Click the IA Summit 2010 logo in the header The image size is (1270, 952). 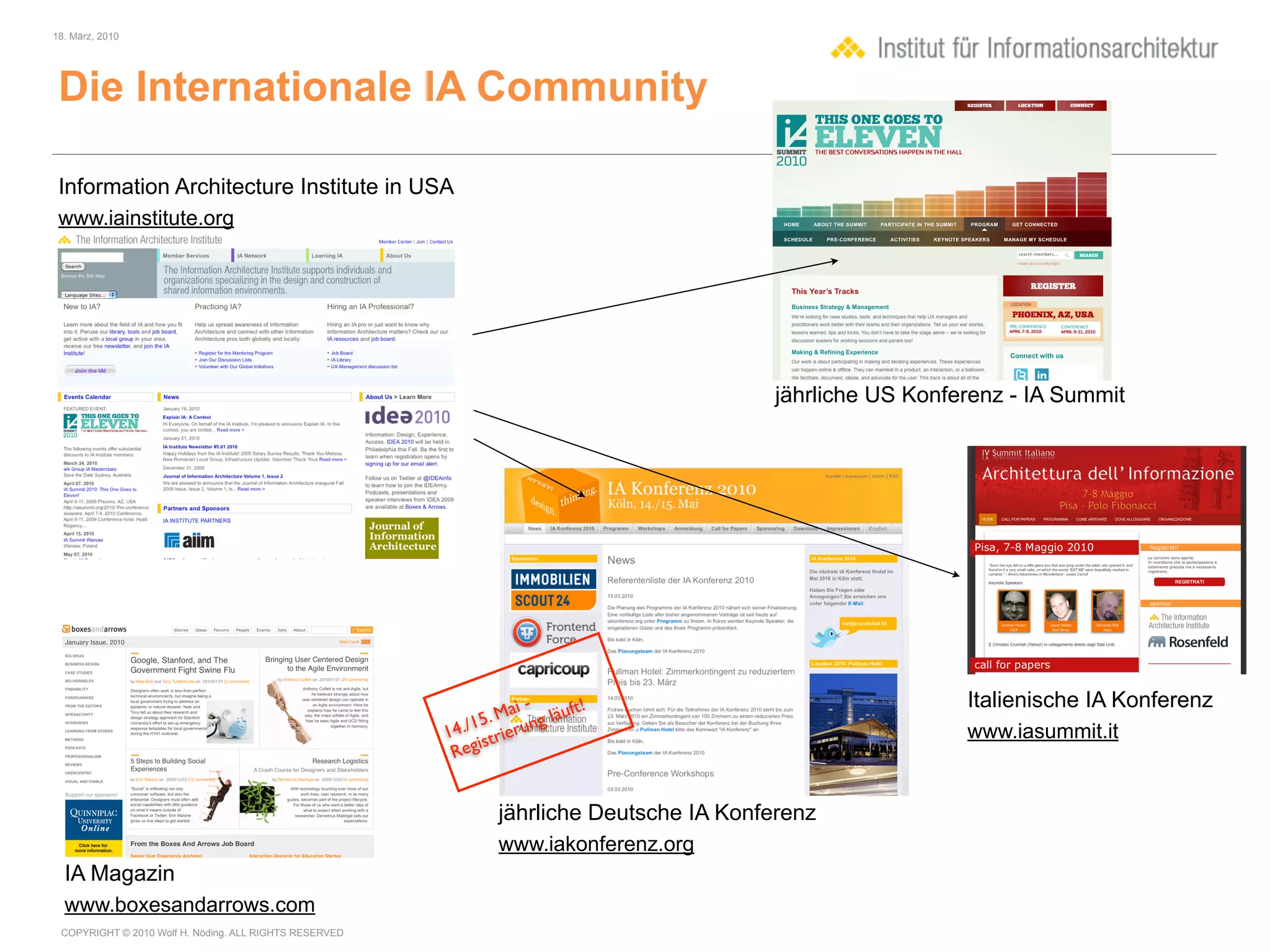(792, 141)
